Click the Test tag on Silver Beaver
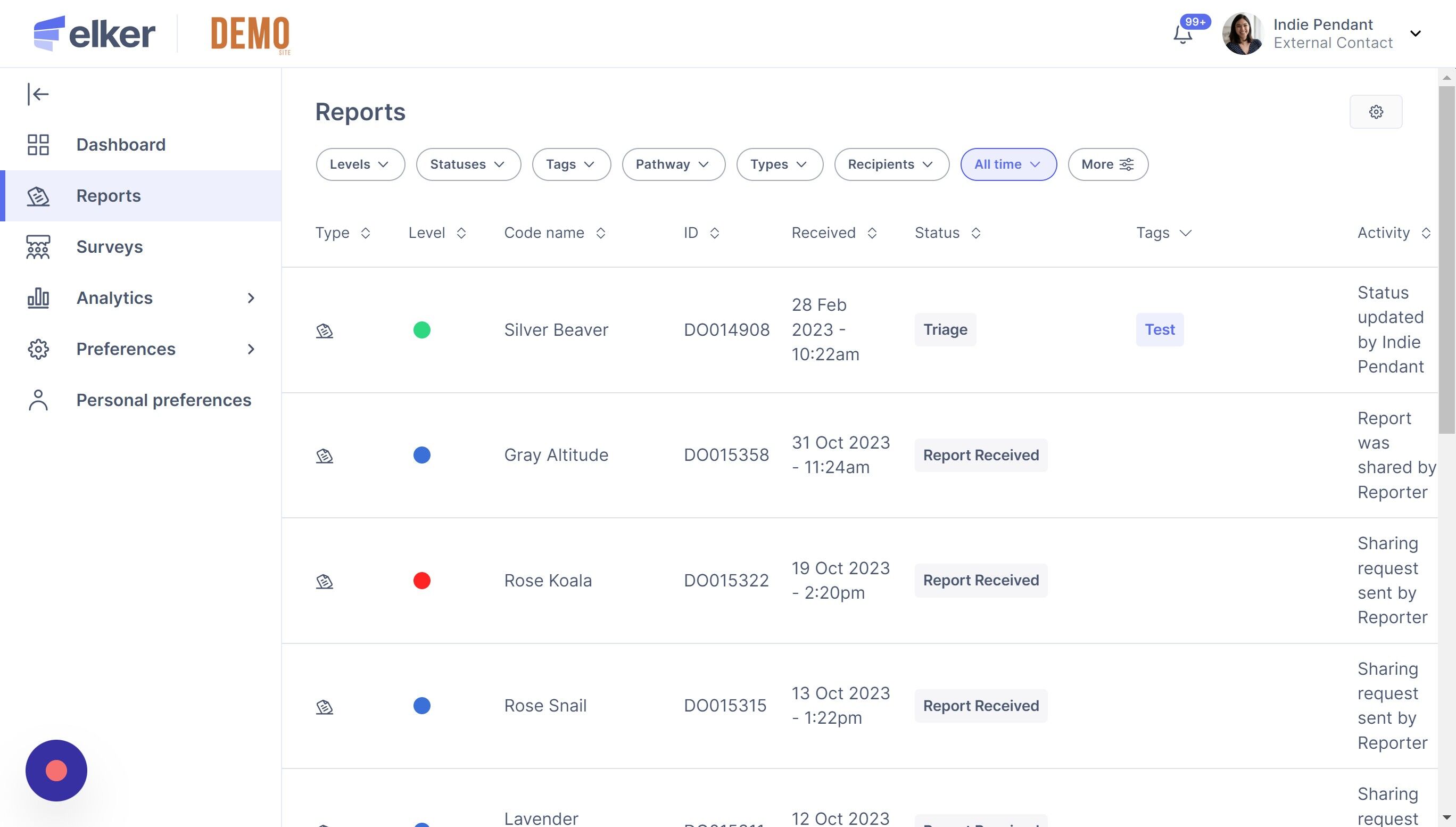Viewport: 1456px width, 827px height. [x=1159, y=330]
